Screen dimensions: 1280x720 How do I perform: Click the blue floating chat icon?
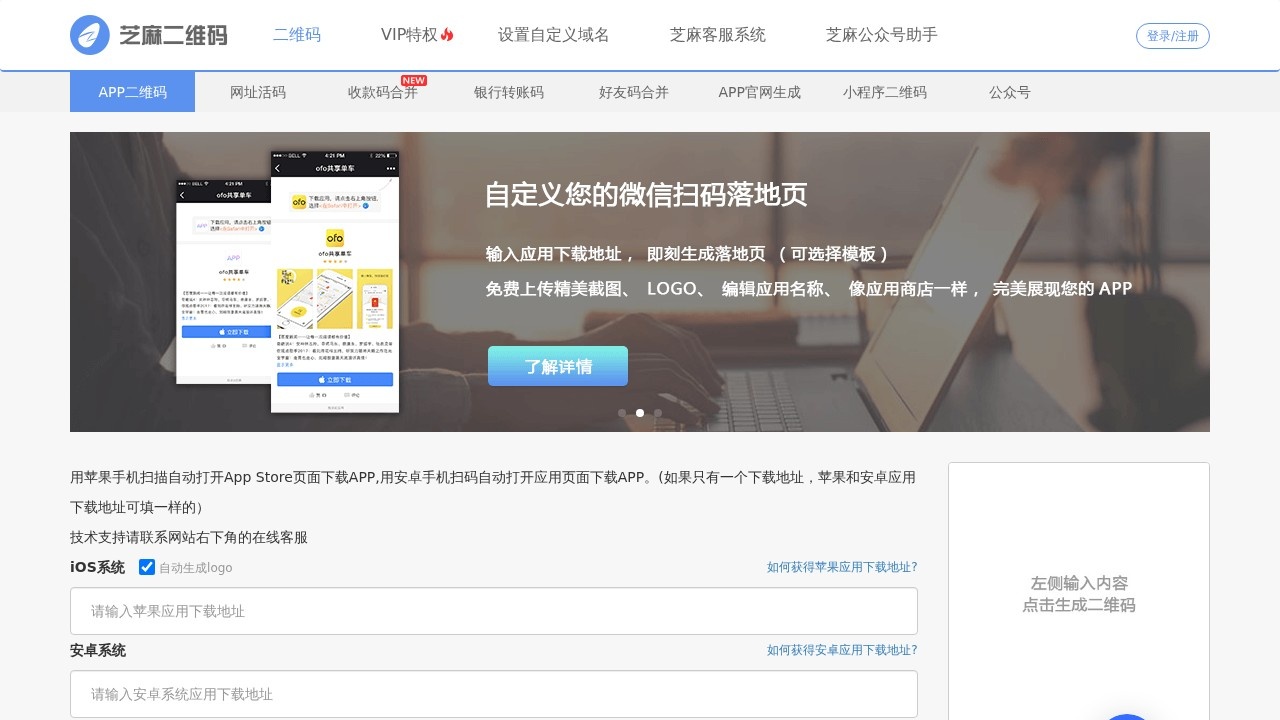1126,714
